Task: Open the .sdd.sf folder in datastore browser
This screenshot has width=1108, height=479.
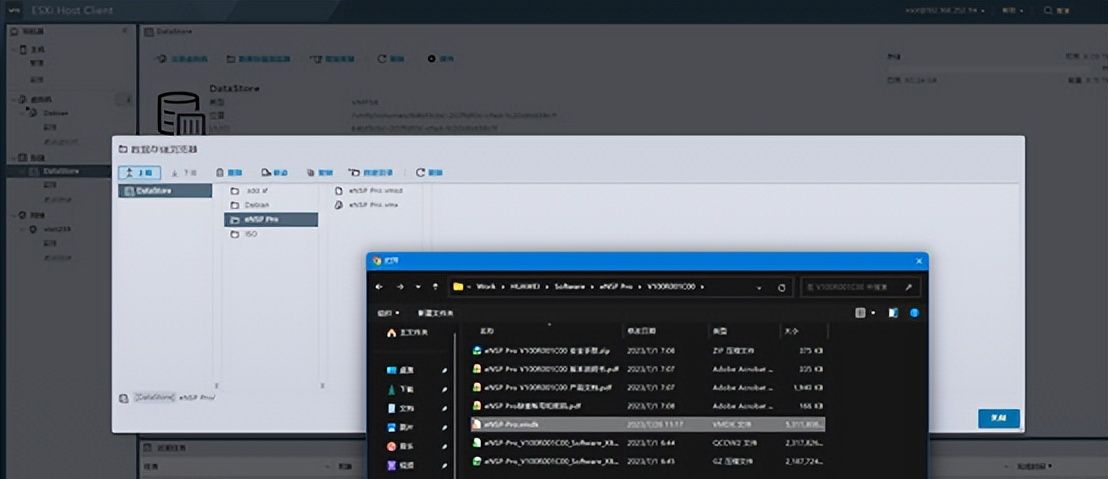Action: [249, 191]
